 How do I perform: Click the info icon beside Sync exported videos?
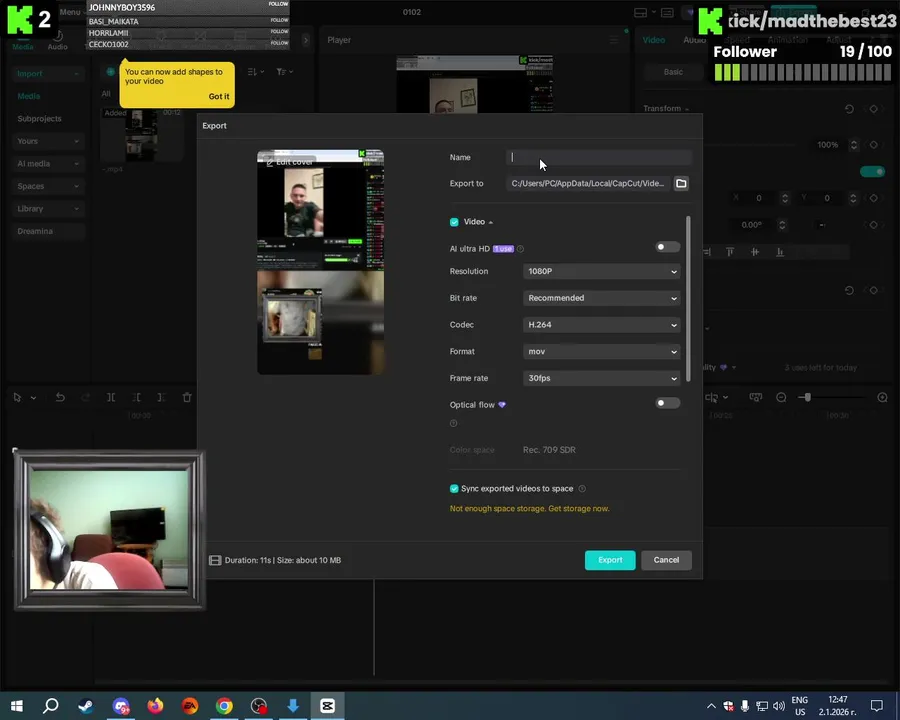coord(582,489)
